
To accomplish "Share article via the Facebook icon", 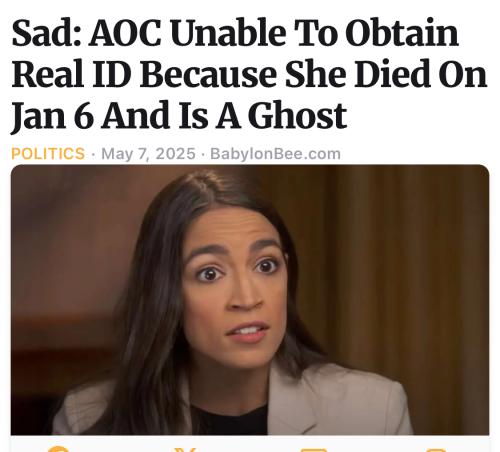I will 58,449.
